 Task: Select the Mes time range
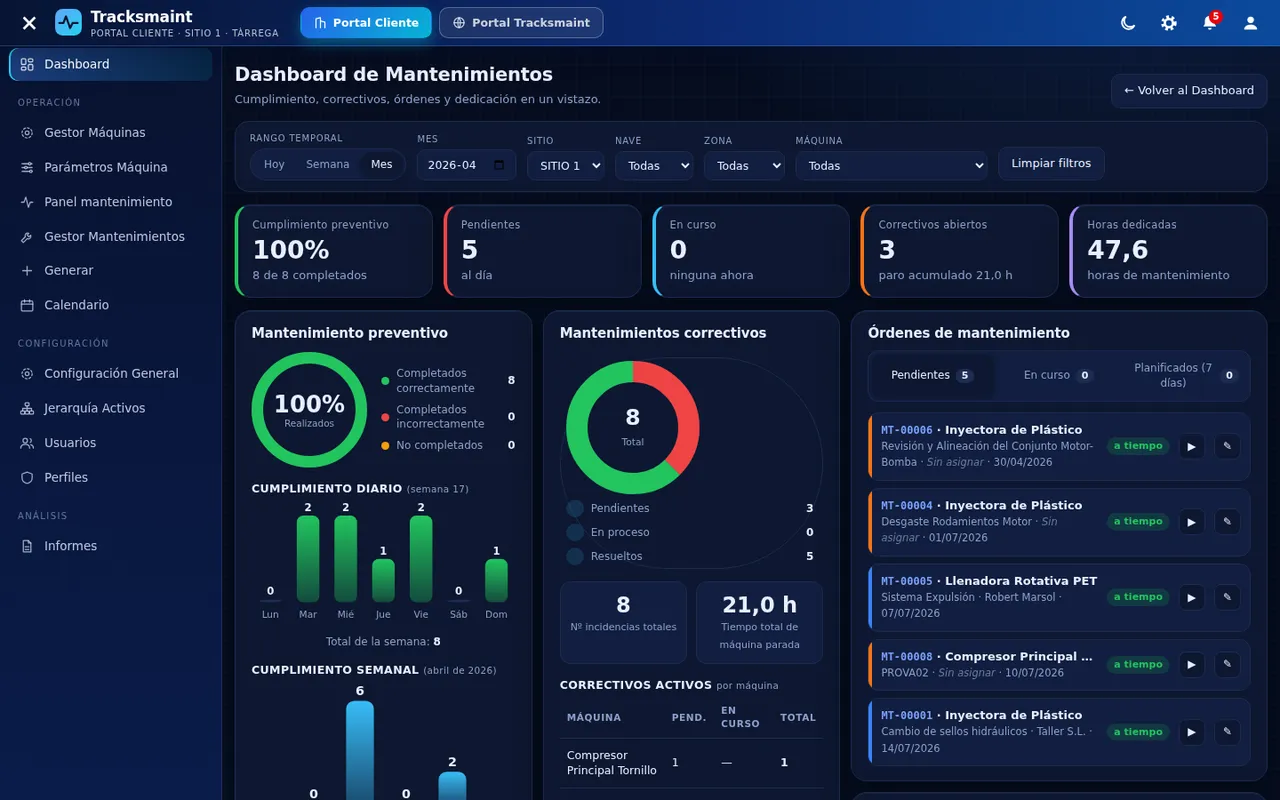pyautogui.click(x=381, y=164)
